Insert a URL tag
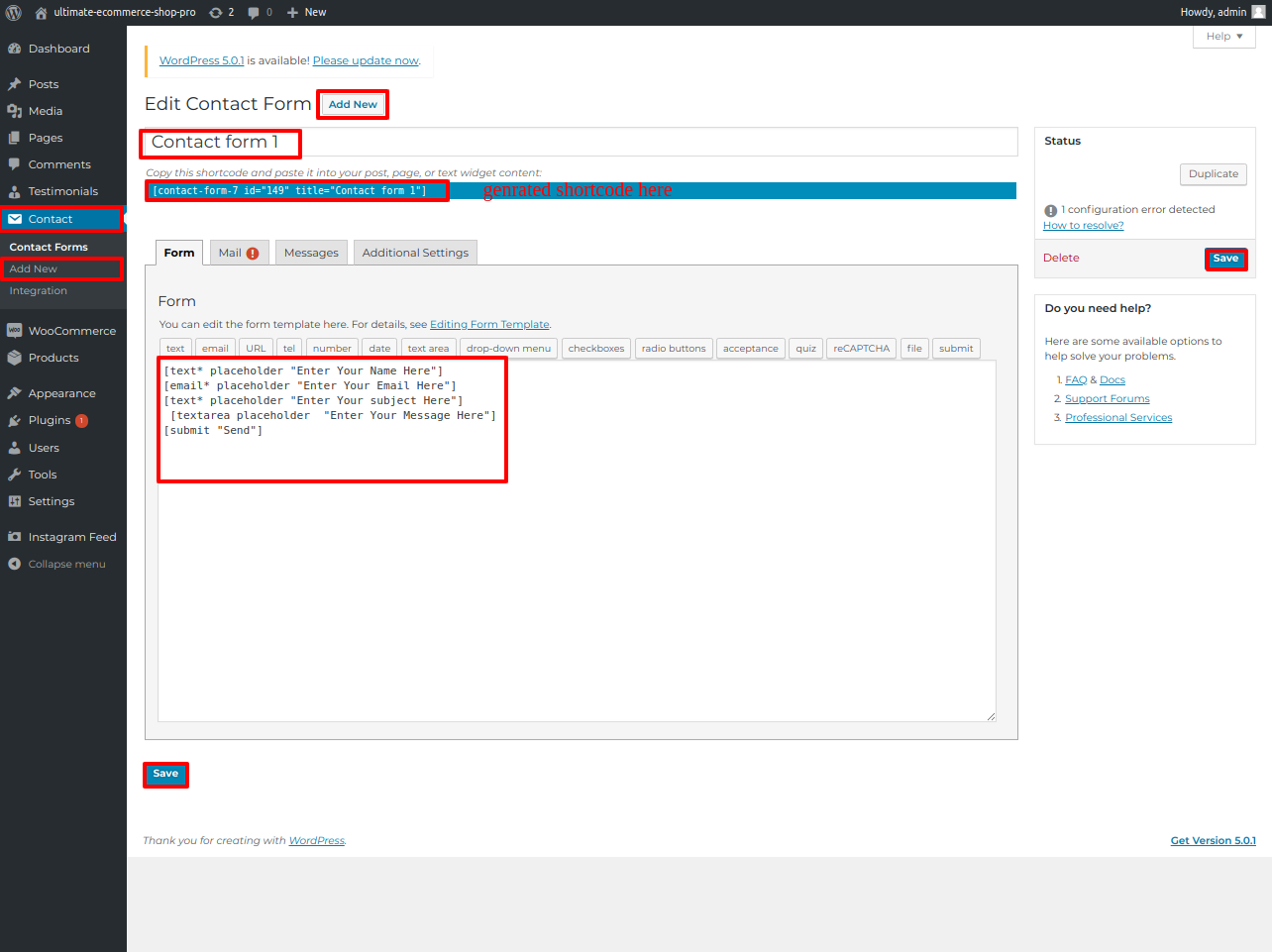The width and height of the screenshot is (1272, 952). pyautogui.click(x=256, y=348)
